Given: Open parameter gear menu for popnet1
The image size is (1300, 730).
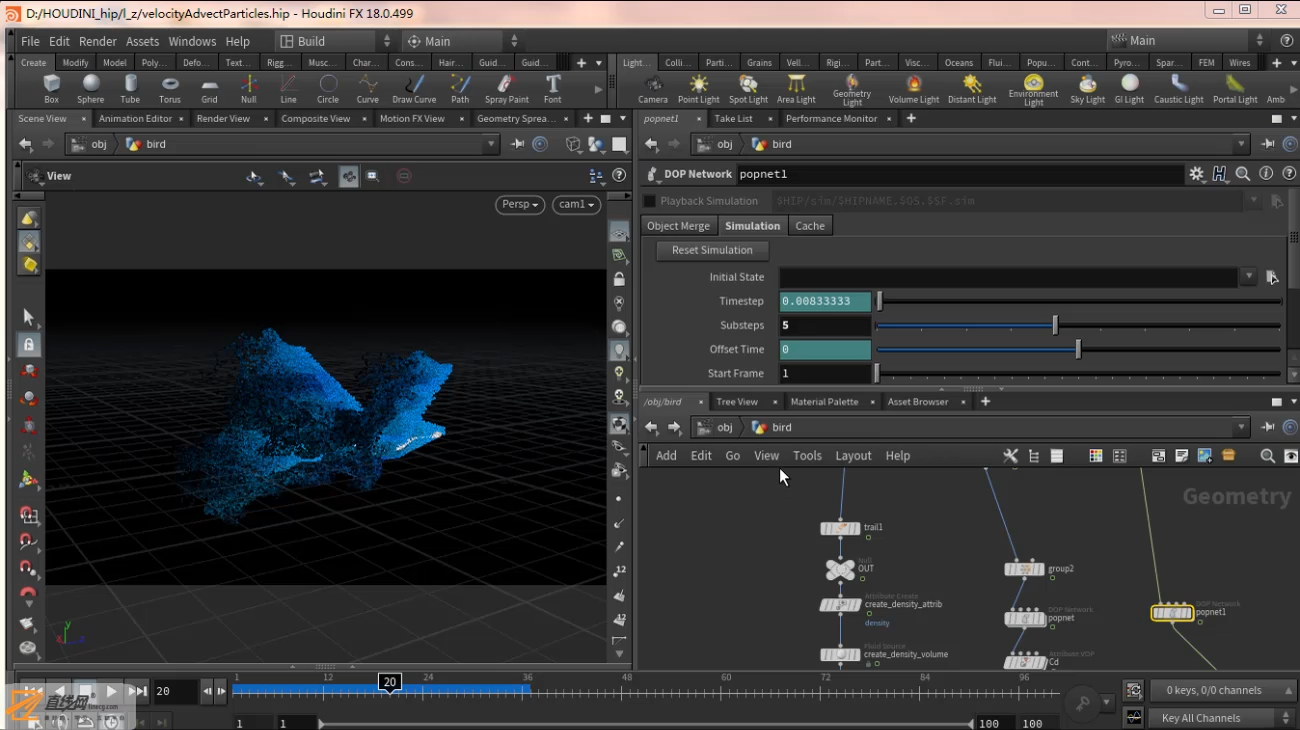Looking at the screenshot, I should (x=1196, y=174).
